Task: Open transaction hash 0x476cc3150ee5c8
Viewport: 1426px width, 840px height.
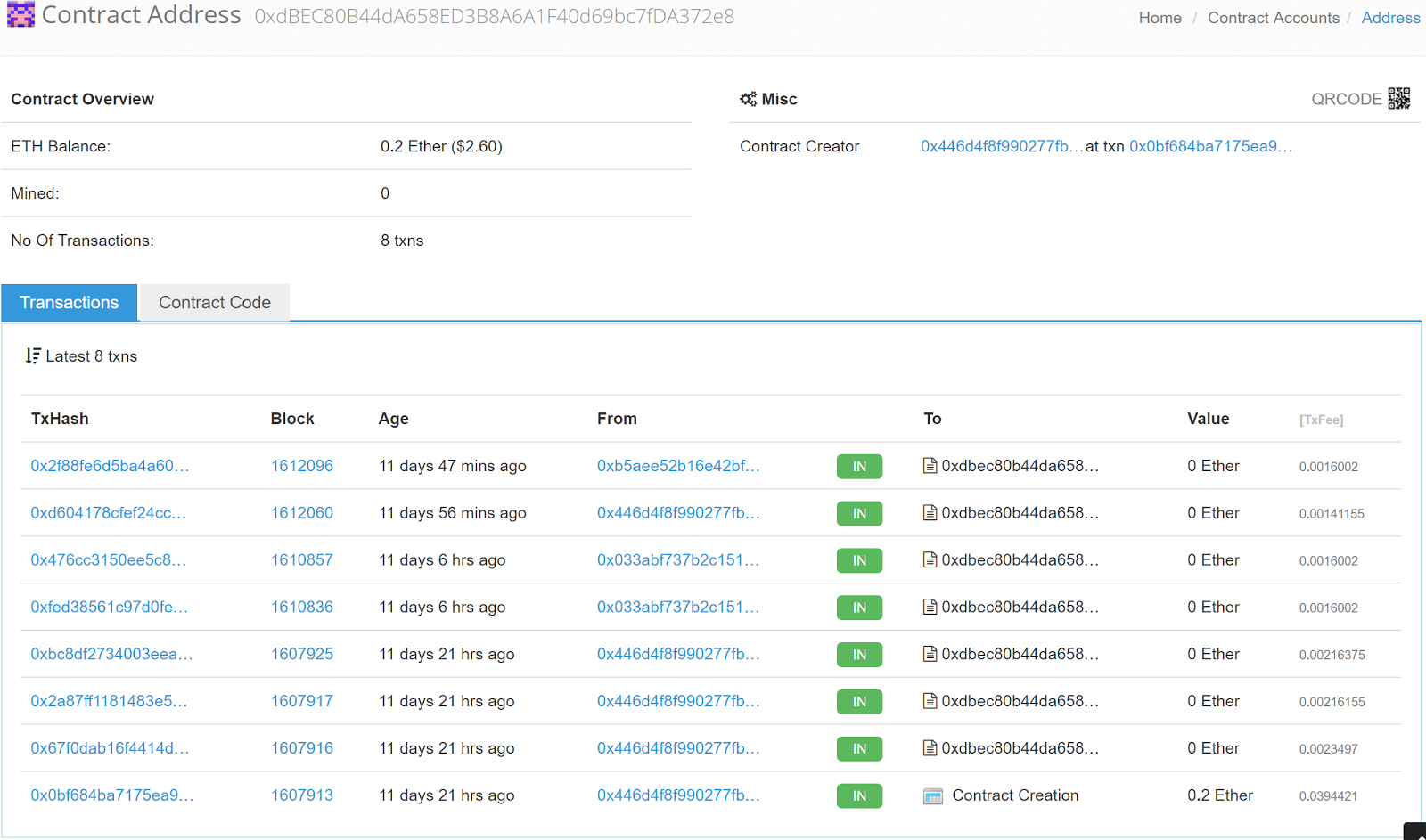Action: [x=109, y=560]
